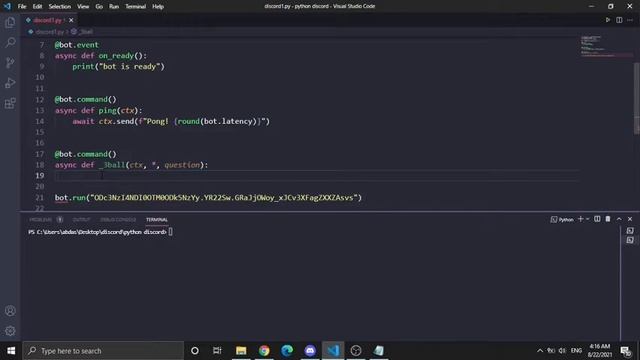Select the Python terminal profile label
640x360 pixels.
point(562,220)
